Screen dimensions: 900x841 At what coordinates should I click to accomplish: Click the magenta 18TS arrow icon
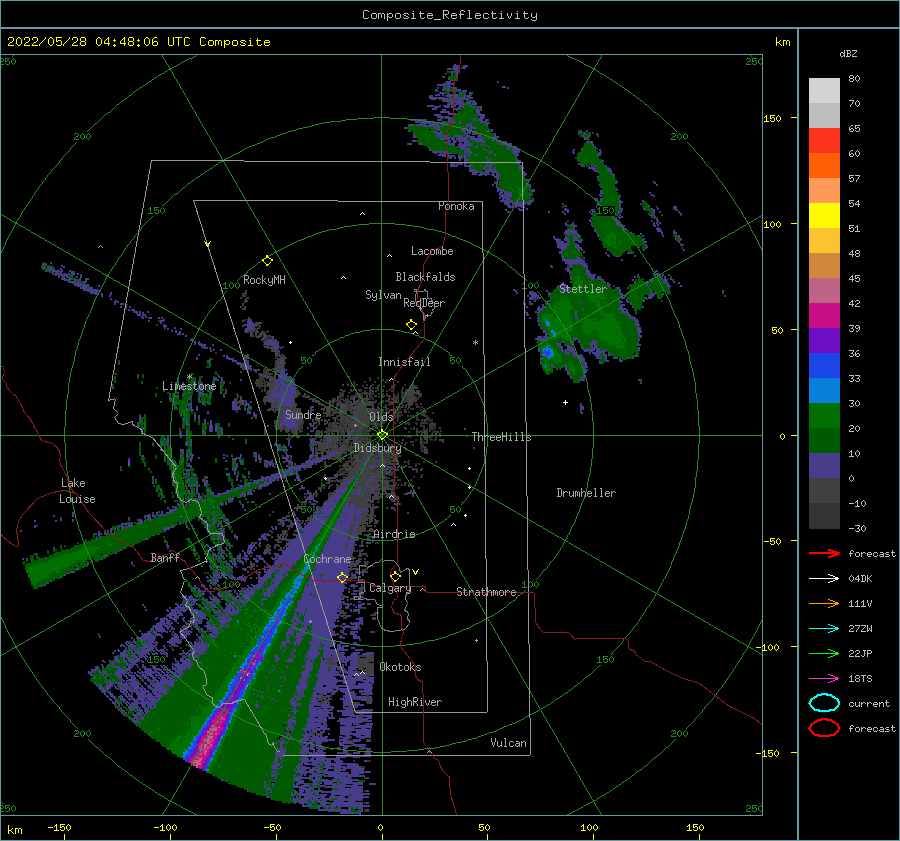[x=824, y=679]
